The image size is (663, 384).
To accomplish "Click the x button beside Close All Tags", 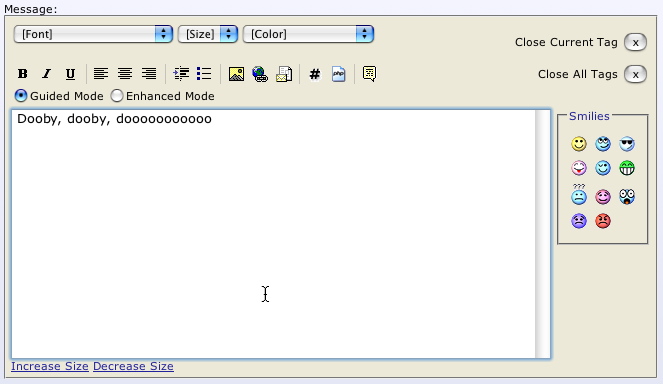I will point(635,74).
